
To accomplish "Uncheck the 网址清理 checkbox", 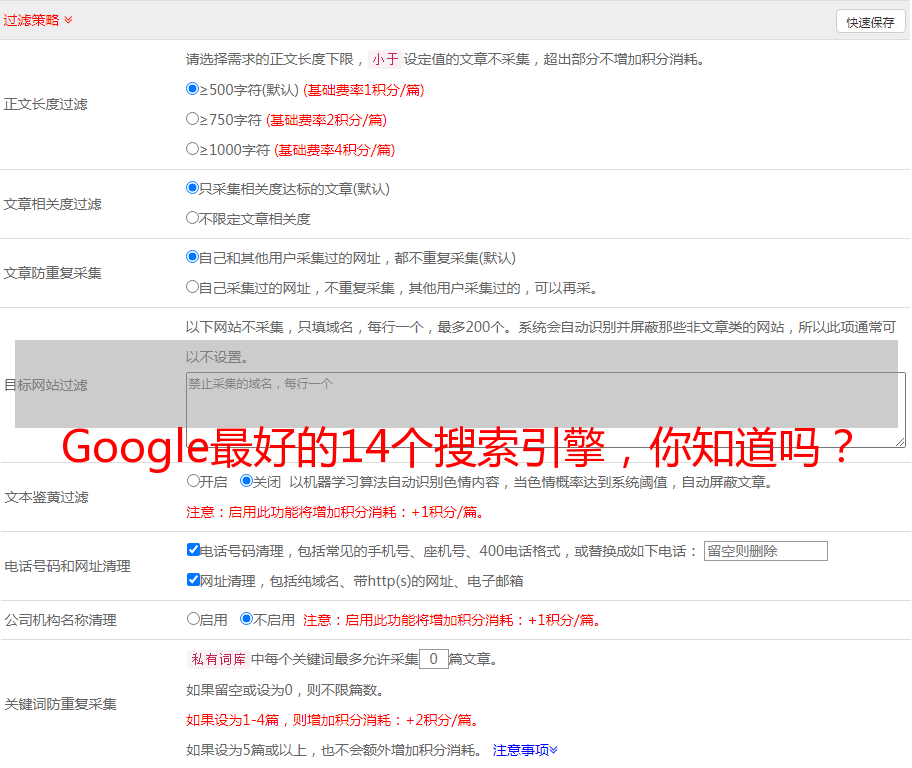I will click(194, 580).
